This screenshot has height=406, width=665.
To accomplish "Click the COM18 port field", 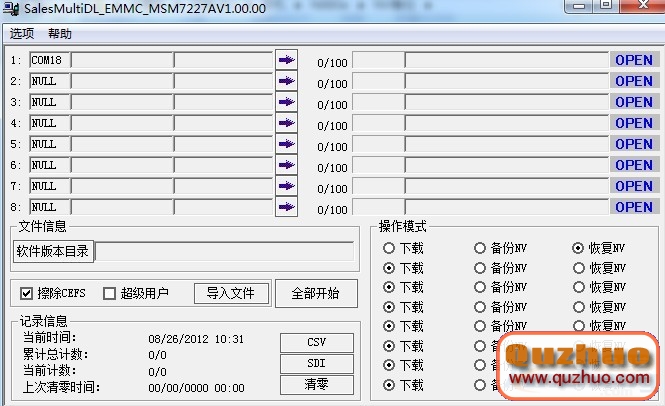I will (x=50, y=60).
